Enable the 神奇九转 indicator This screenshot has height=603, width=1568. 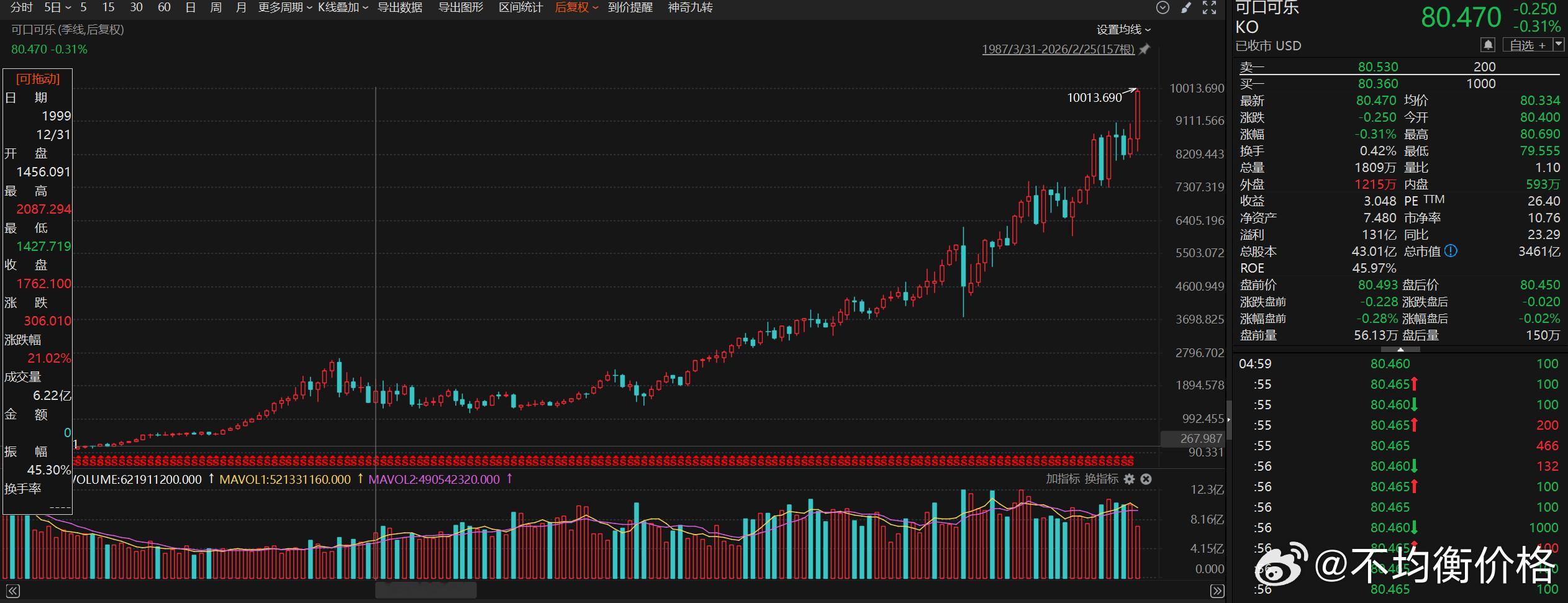point(691,7)
